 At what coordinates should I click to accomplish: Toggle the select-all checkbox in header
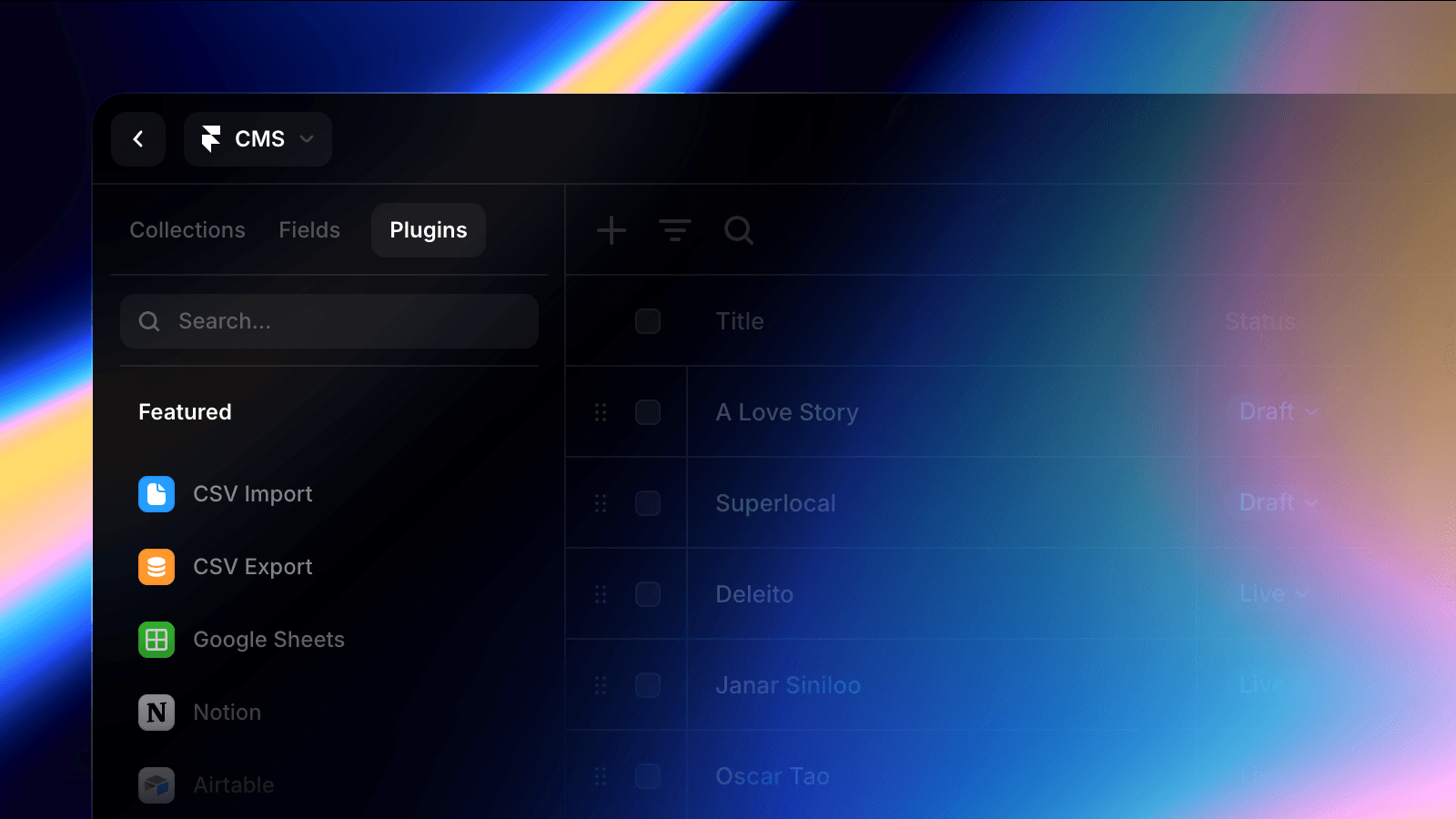[x=648, y=321]
